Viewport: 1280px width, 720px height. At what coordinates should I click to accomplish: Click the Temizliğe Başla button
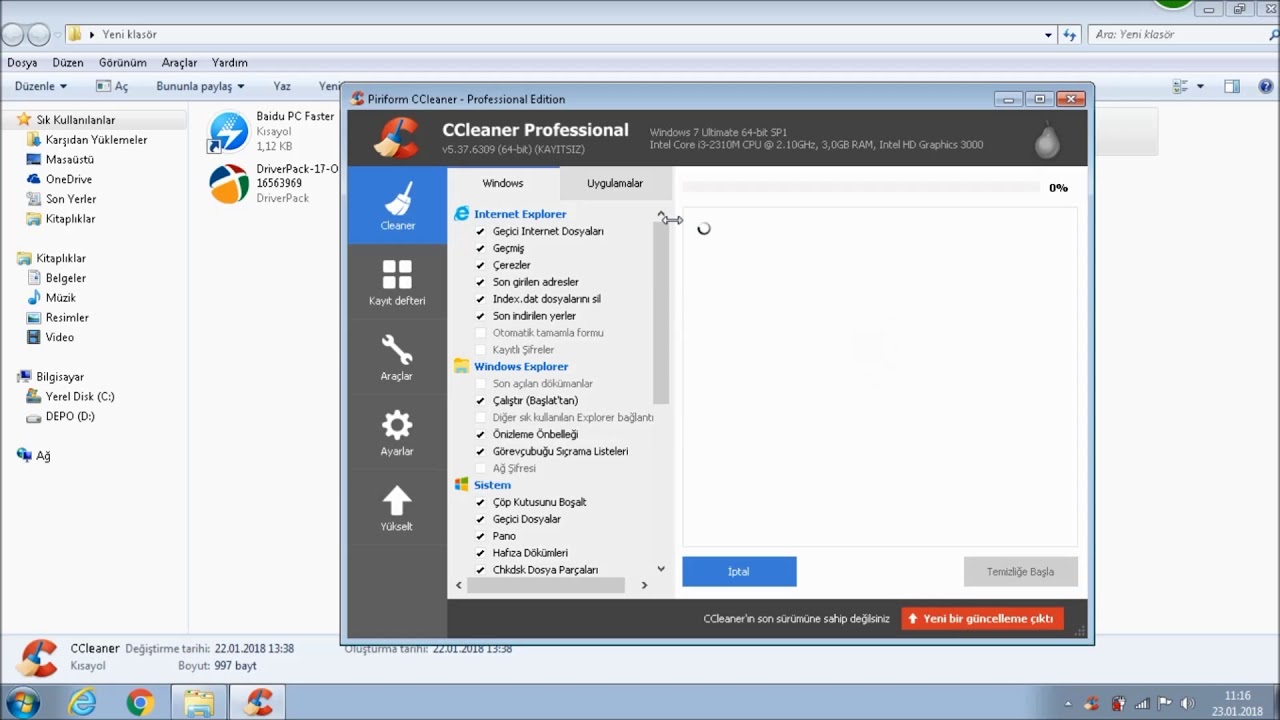click(x=1021, y=572)
